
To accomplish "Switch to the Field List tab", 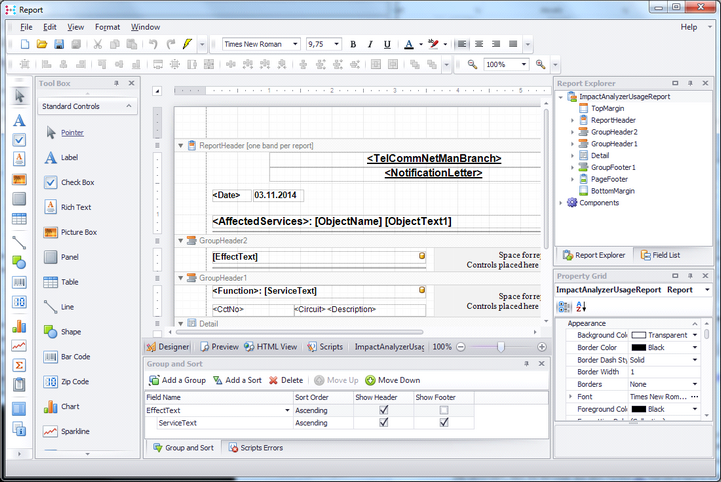I will [x=660, y=255].
